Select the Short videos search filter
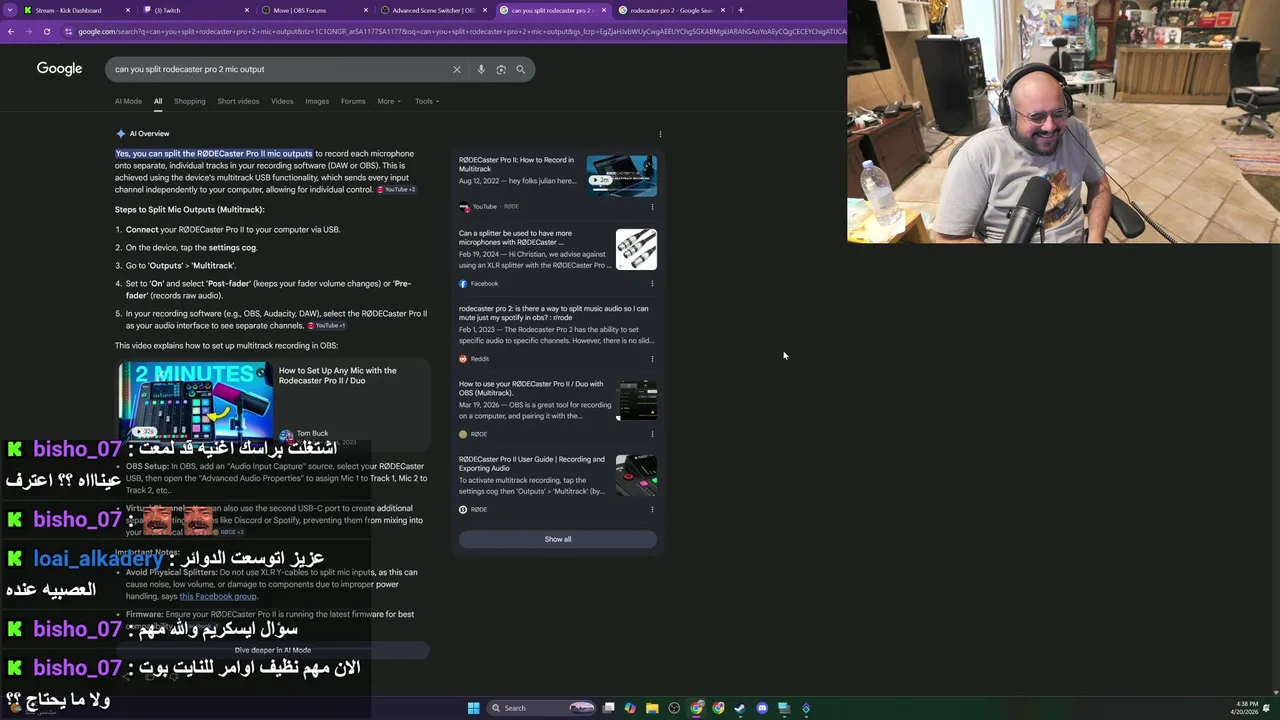The image size is (1280, 720). [x=238, y=101]
